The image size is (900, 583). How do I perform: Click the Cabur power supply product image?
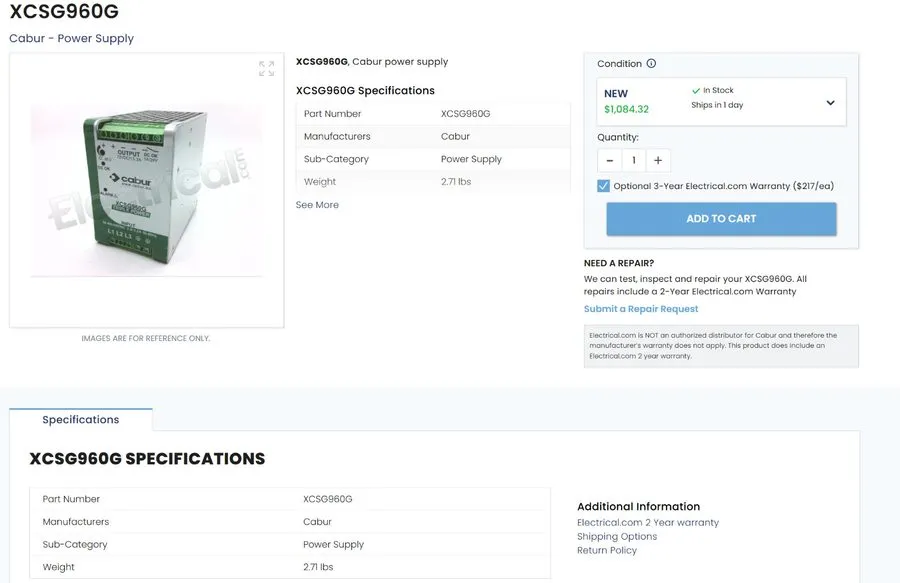click(x=146, y=189)
